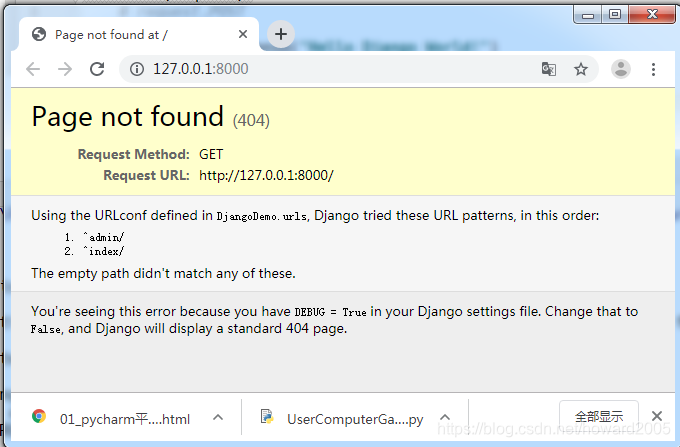Maximize the browser window

coord(615,15)
